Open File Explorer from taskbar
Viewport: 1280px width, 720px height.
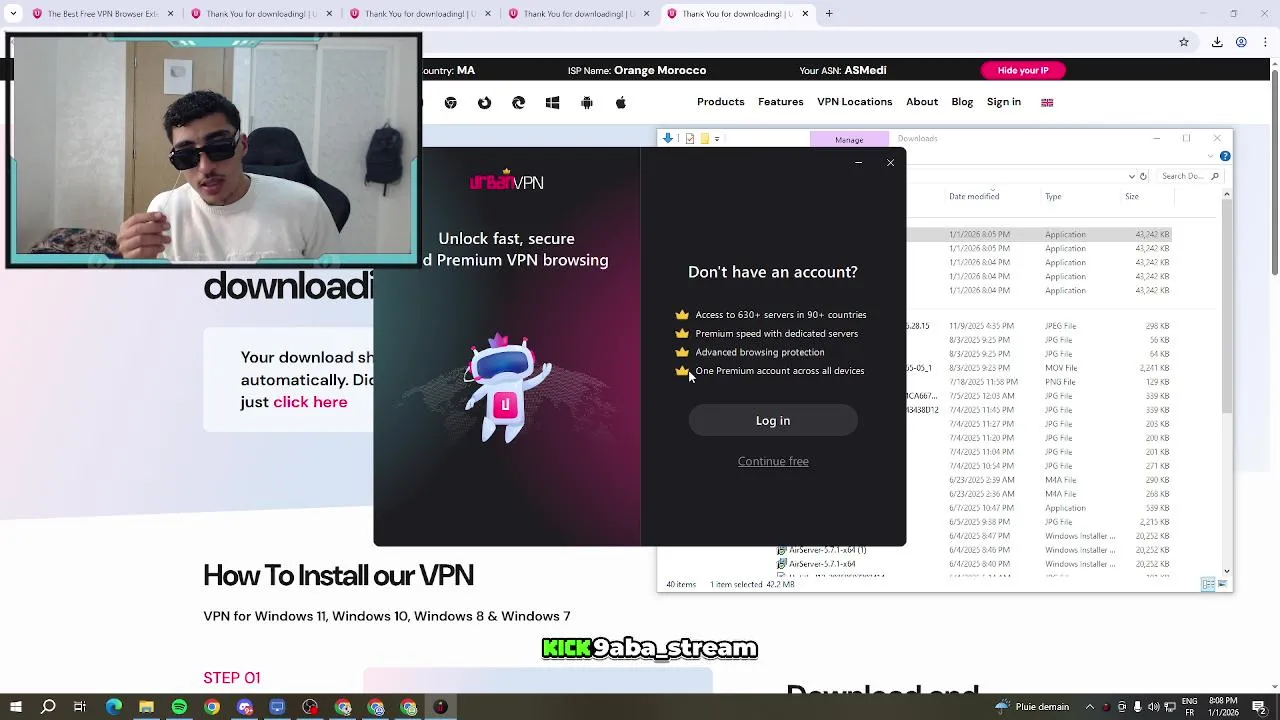click(x=146, y=707)
